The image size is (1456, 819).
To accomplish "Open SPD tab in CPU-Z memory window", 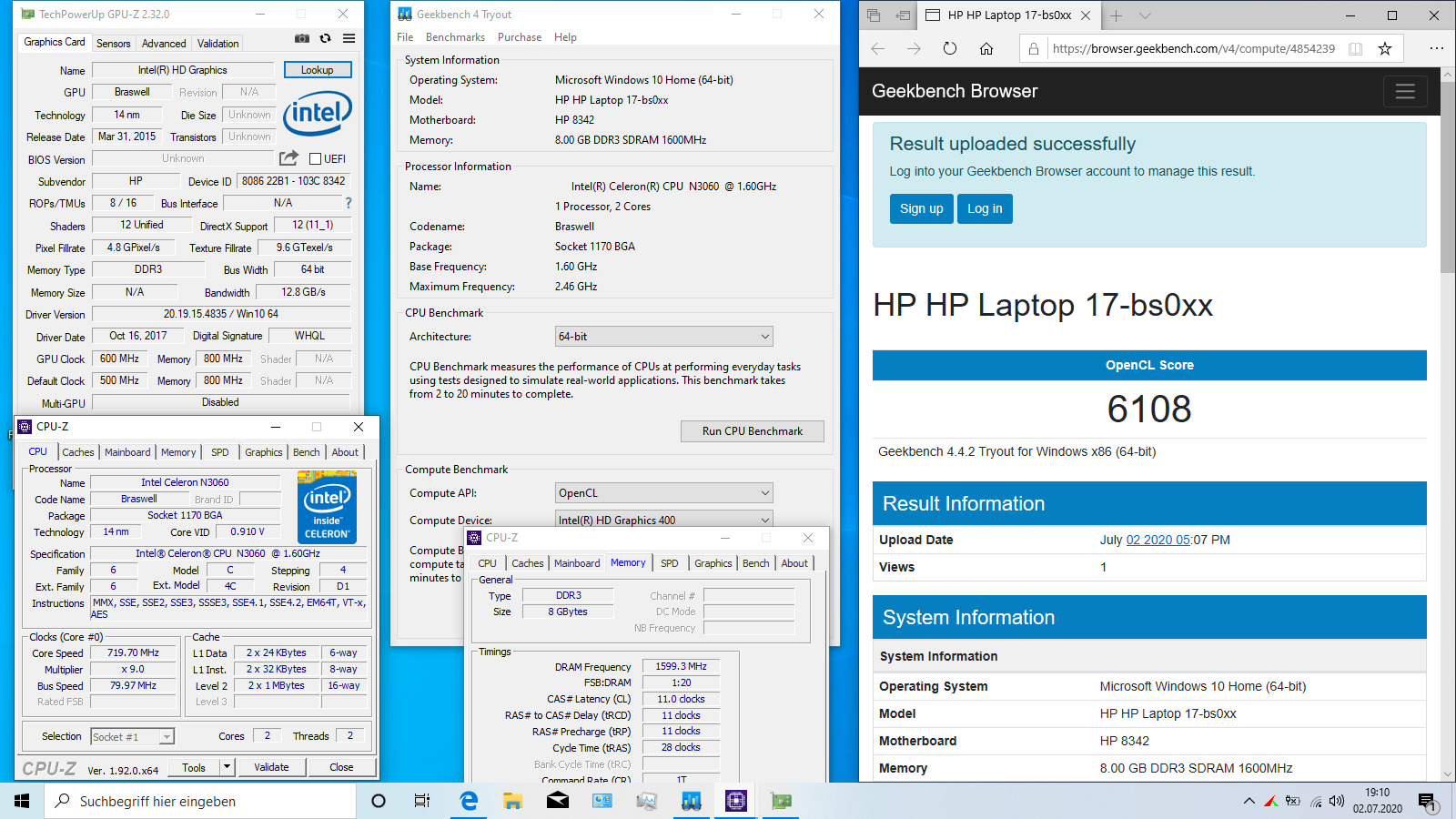I will [670, 563].
